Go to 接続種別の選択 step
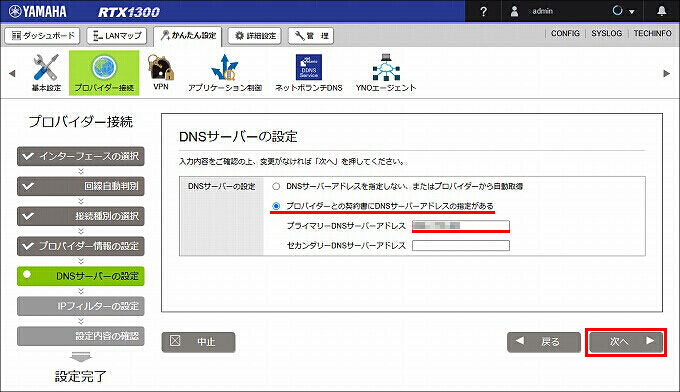This screenshot has height=392, width=680. (81, 216)
